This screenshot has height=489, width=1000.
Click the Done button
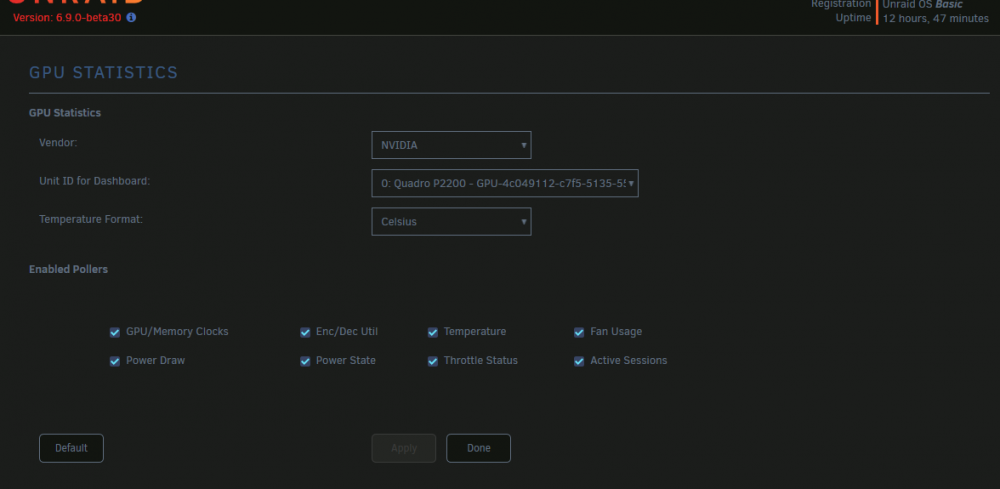pyautogui.click(x=478, y=448)
